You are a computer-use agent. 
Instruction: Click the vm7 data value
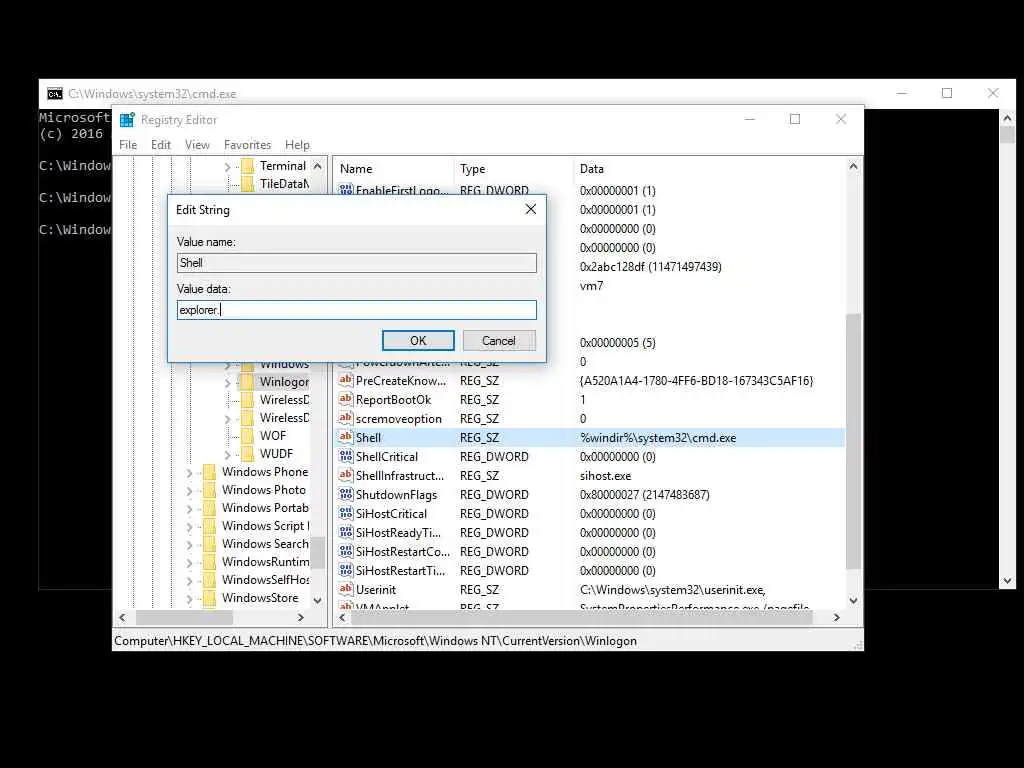tap(592, 285)
